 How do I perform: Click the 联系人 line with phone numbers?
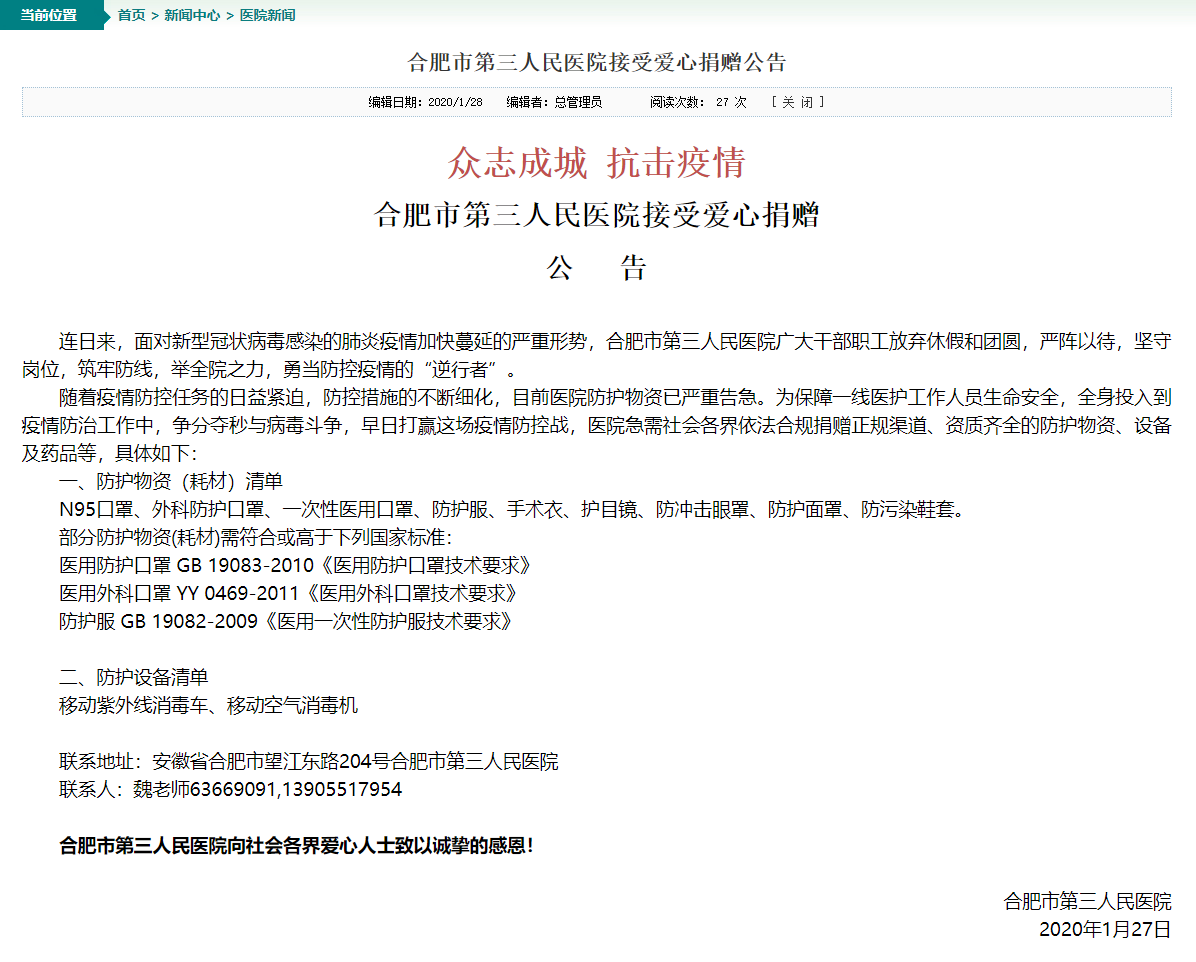point(230,790)
